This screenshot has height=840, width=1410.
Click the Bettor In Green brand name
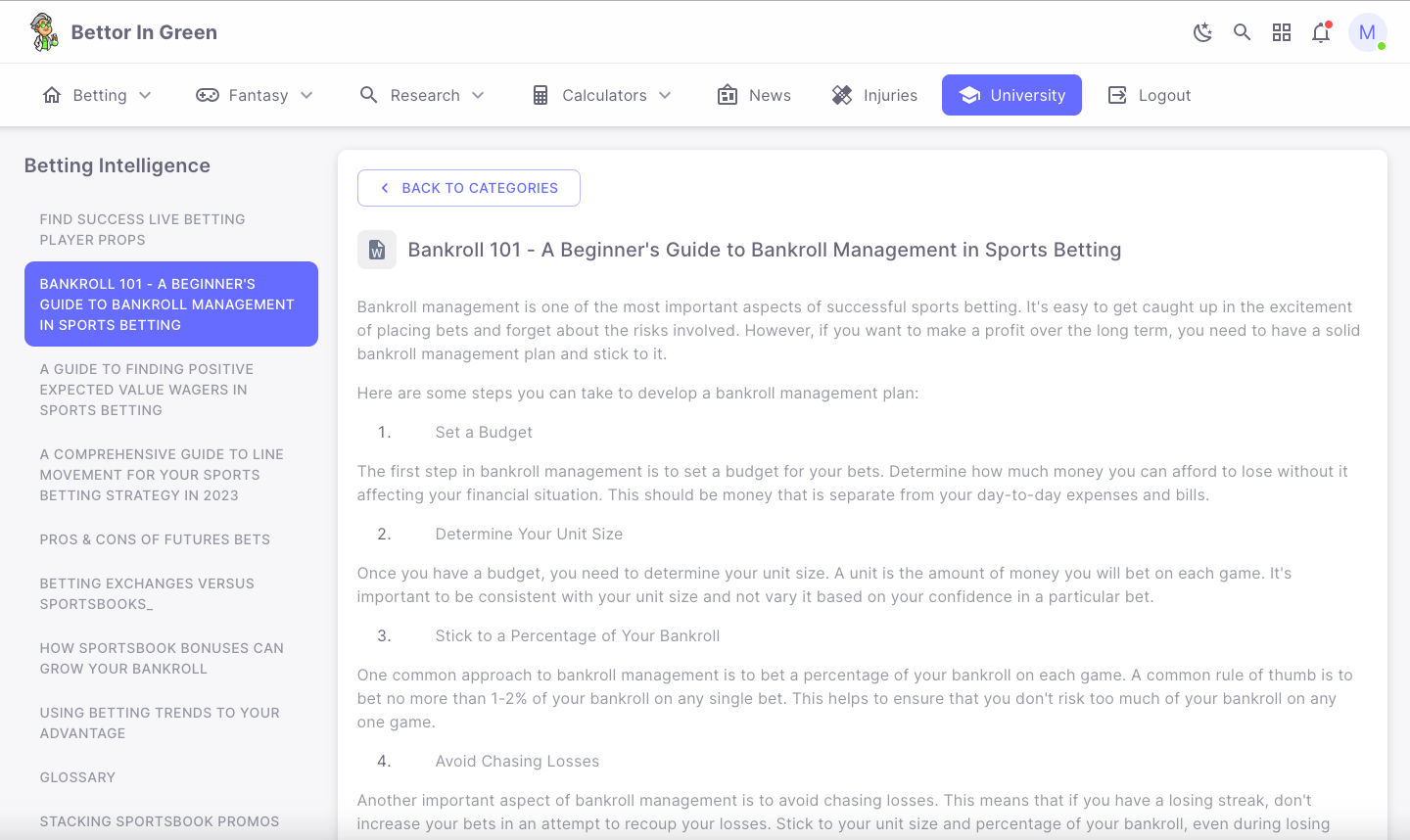click(x=144, y=32)
